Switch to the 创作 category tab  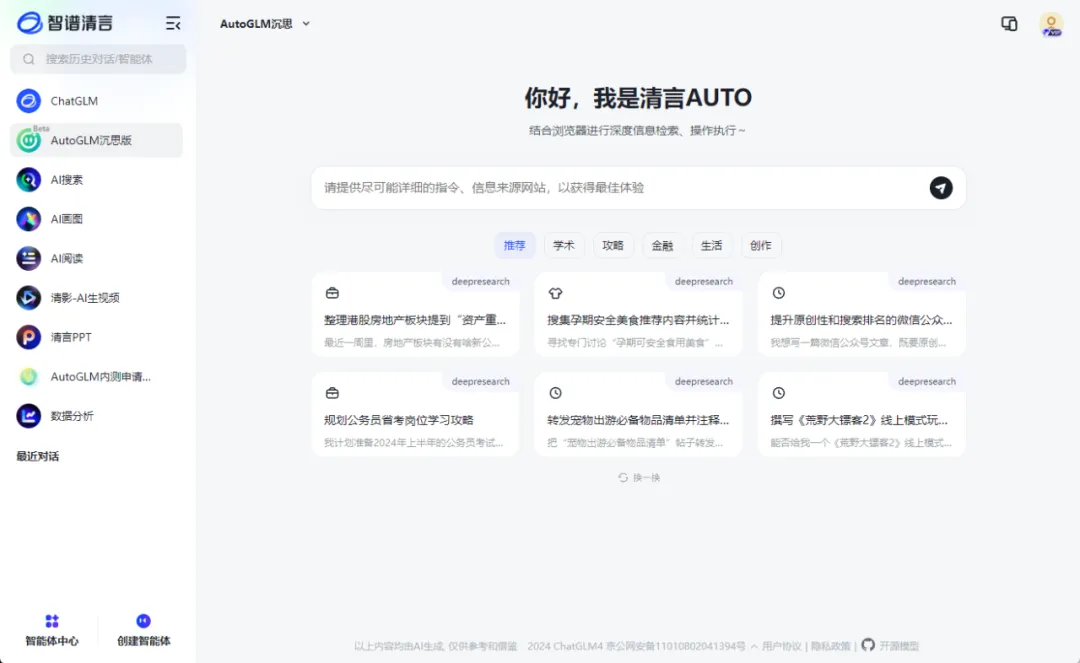(760, 246)
